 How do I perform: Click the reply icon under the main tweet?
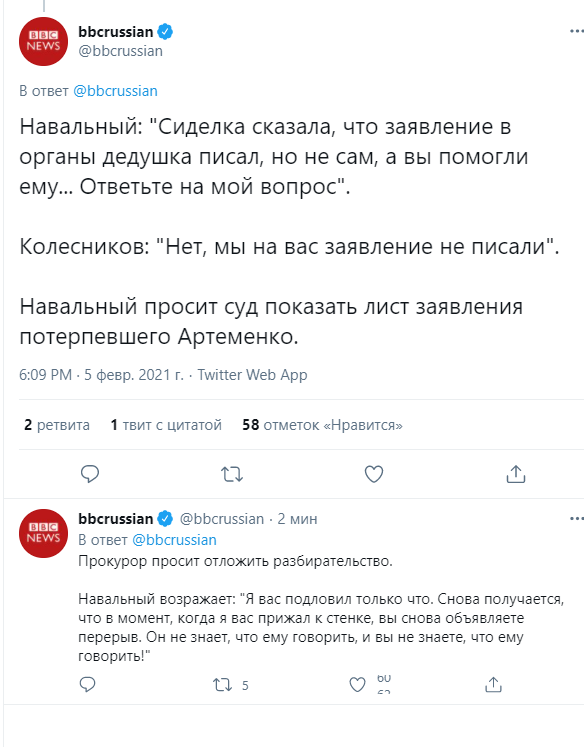(x=90, y=474)
